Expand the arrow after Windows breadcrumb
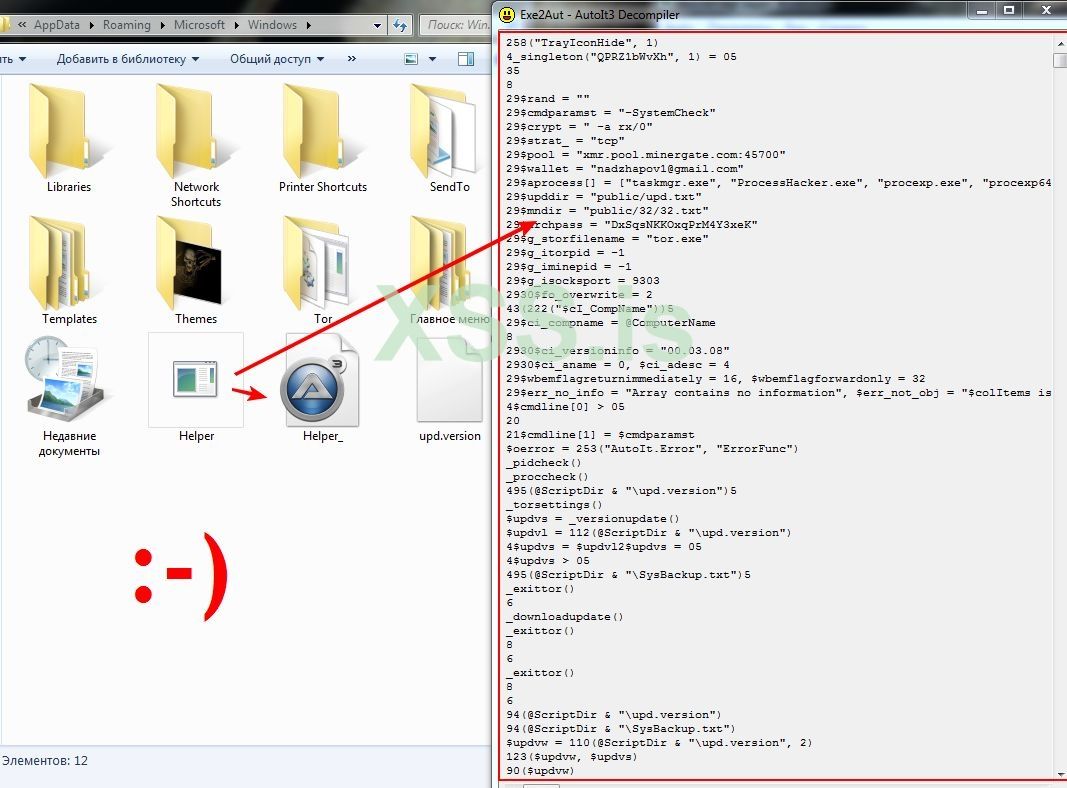The image size is (1067, 788). [x=308, y=25]
